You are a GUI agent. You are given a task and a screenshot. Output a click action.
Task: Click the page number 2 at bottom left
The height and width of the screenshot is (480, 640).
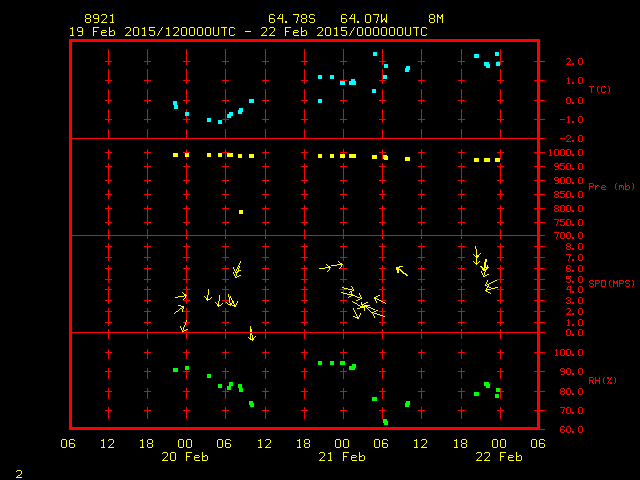(18, 472)
